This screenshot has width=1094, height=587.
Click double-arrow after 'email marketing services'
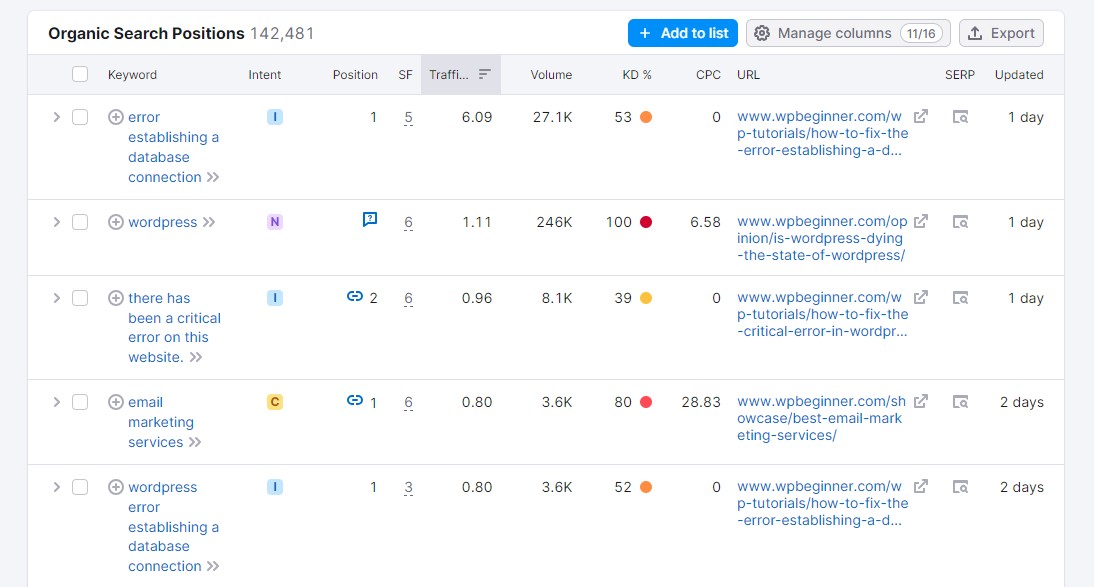(195, 442)
